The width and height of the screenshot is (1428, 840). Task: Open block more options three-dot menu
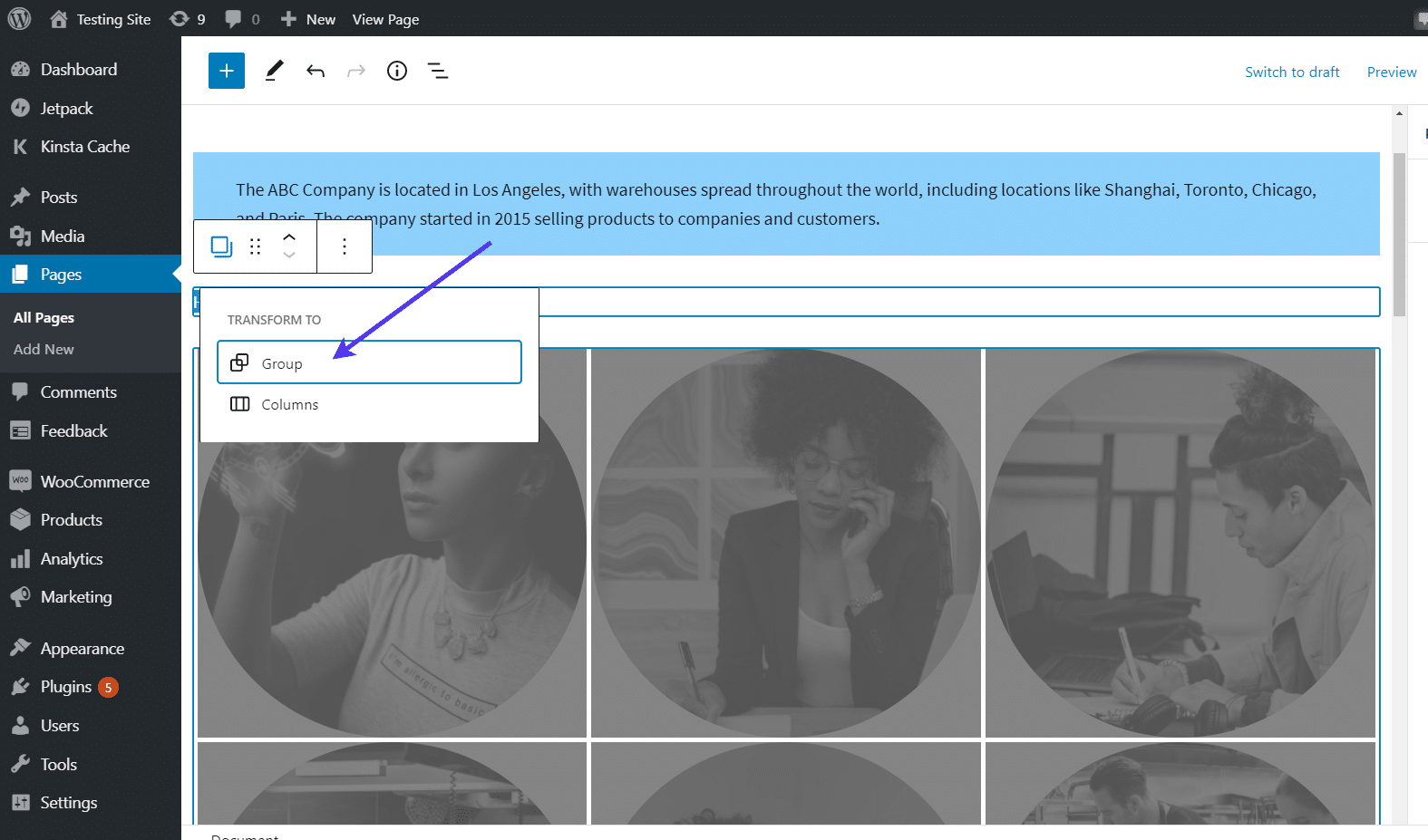point(345,246)
